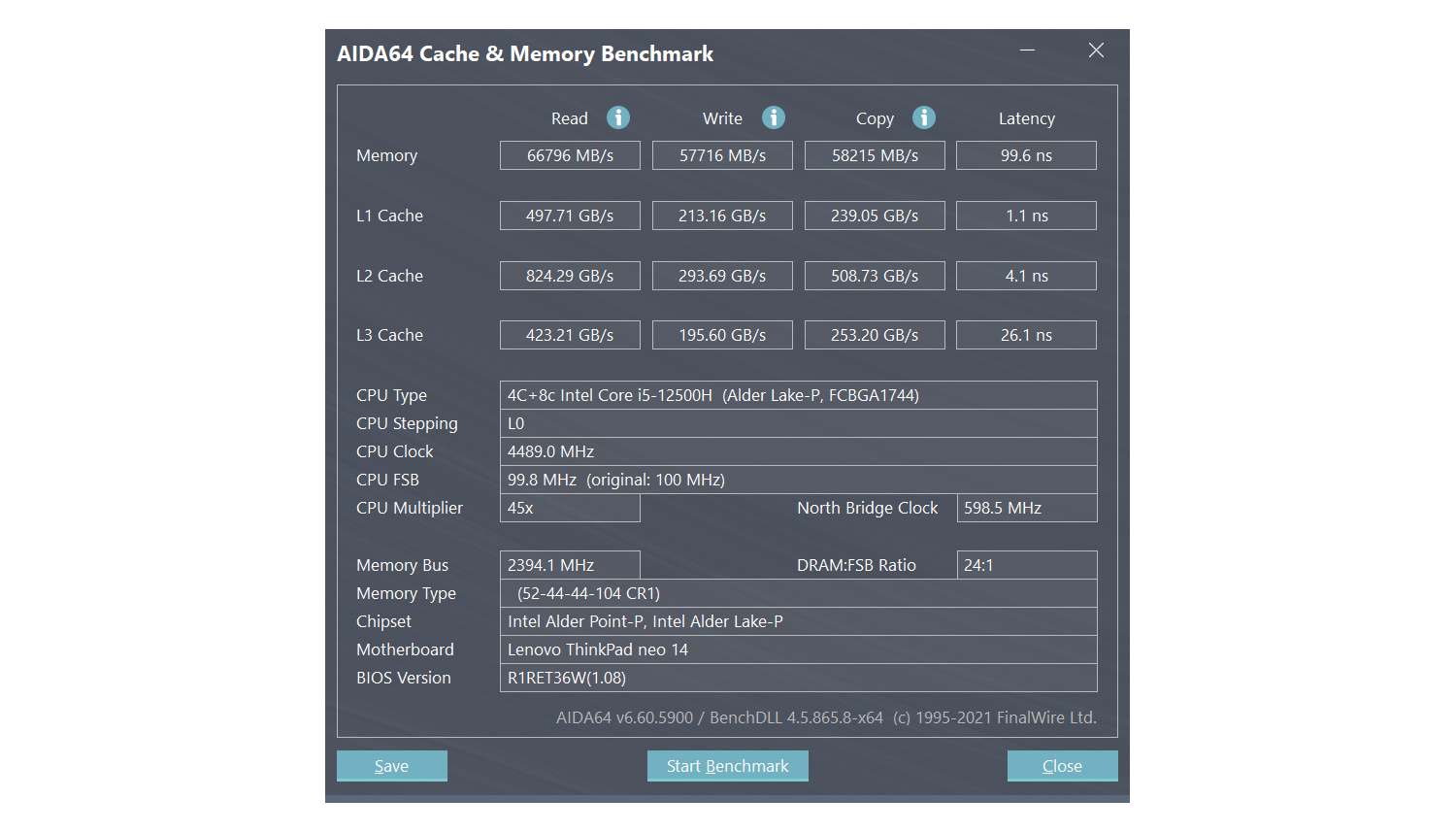The image size is (1456, 832).
Task: Start Benchmark button
Action: click(x=728, y=766)
